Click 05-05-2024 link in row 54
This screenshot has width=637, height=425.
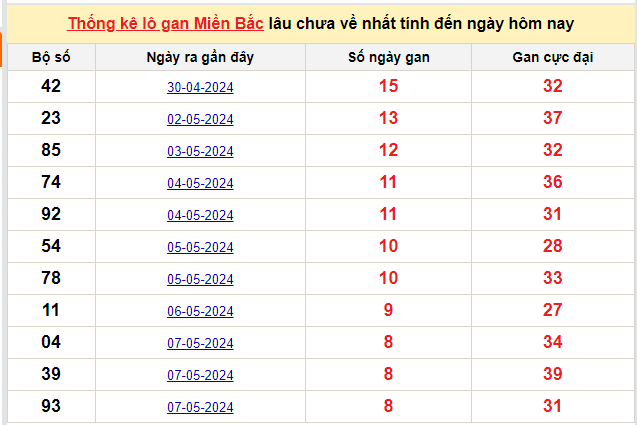[x=200, y=248]
